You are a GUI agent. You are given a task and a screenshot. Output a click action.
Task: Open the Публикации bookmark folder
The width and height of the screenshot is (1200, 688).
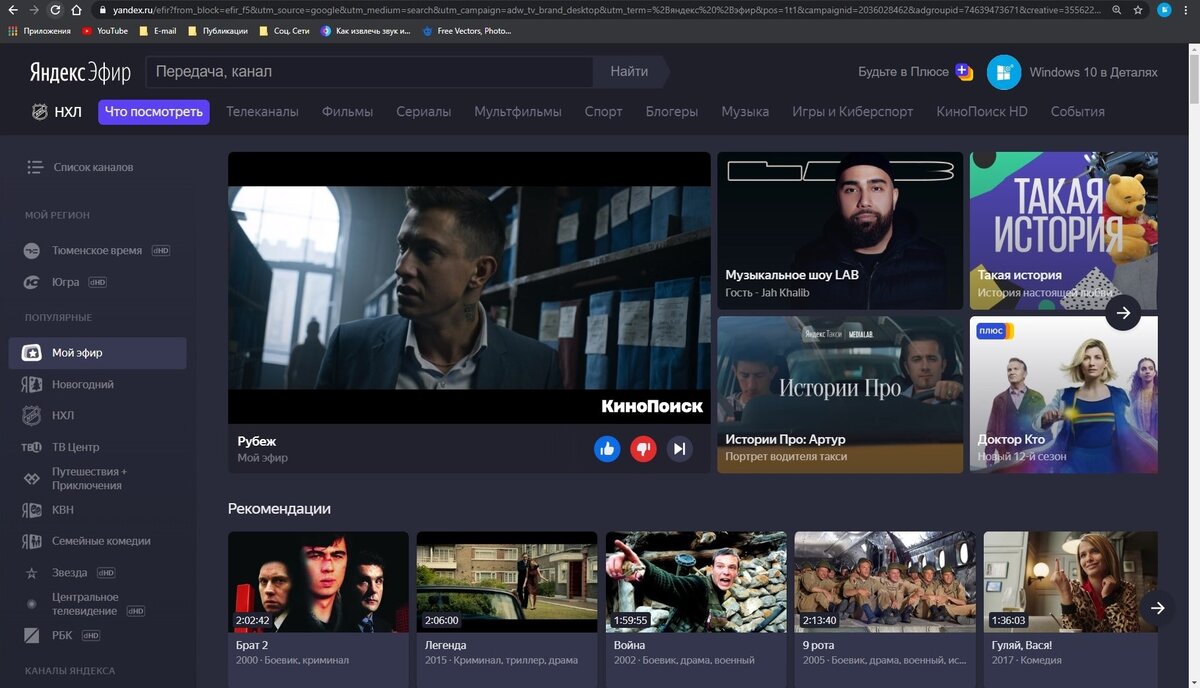[218, 31]
